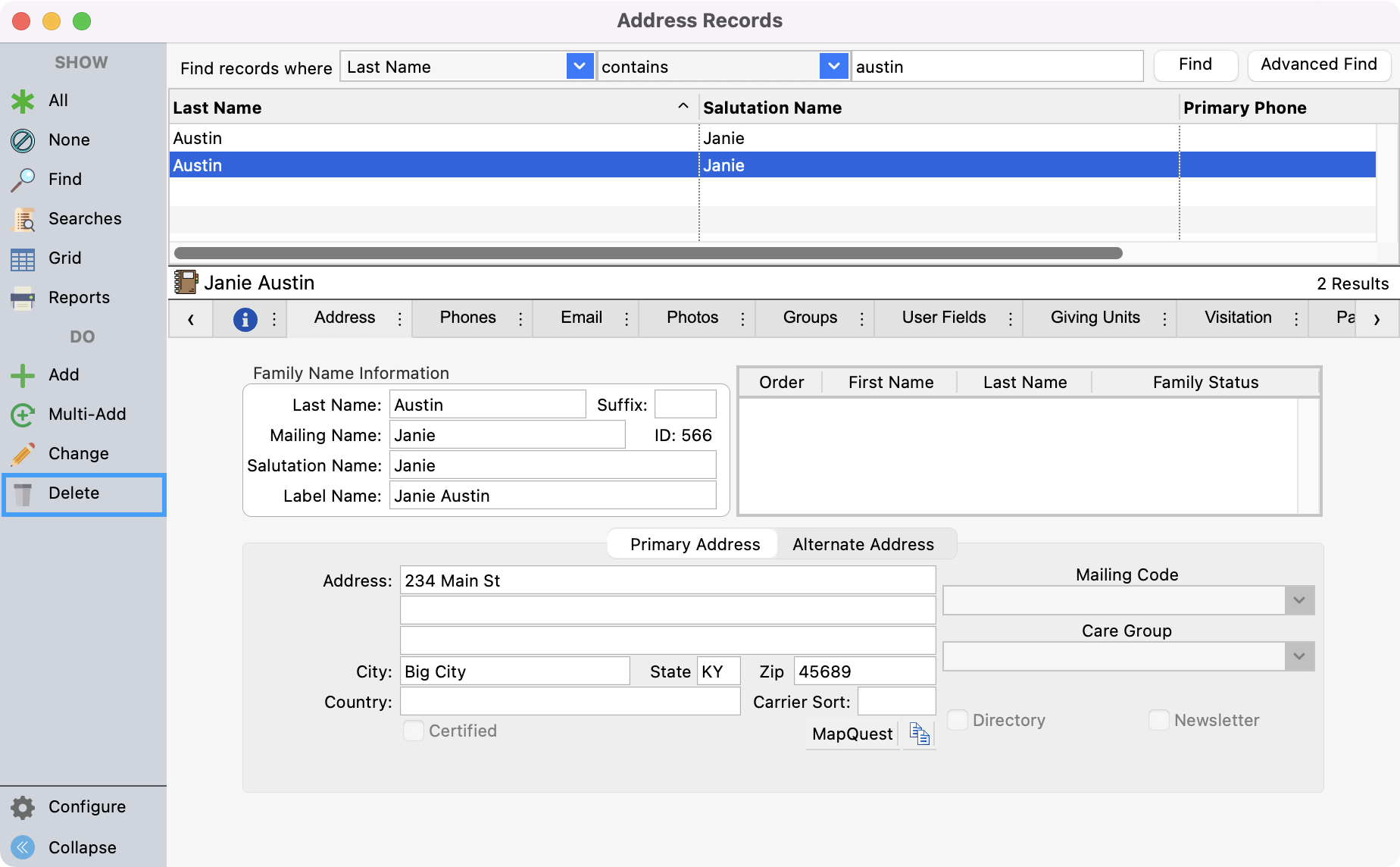Select the Alternate Address tab

863,544
